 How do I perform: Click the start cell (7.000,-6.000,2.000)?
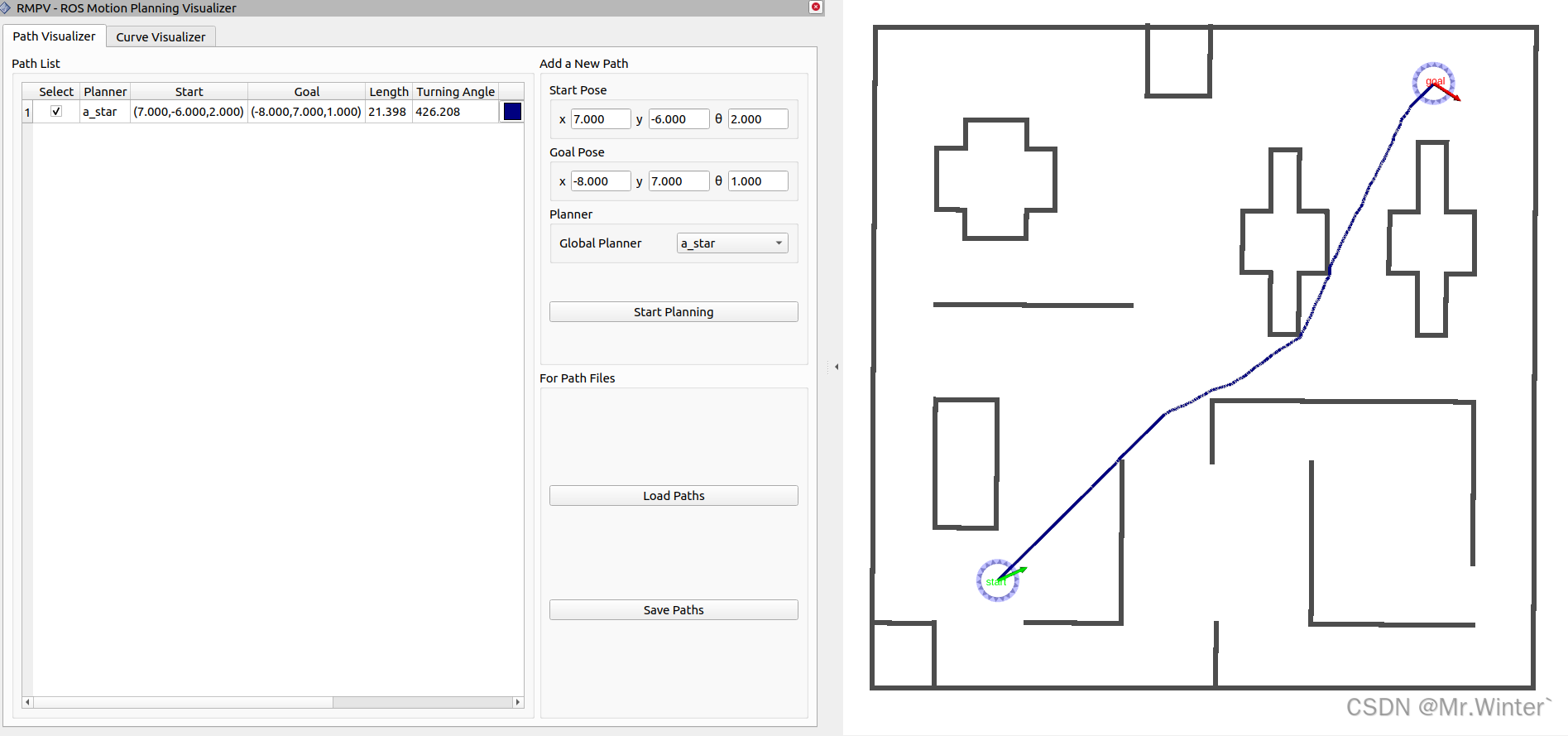click(189, 112)
